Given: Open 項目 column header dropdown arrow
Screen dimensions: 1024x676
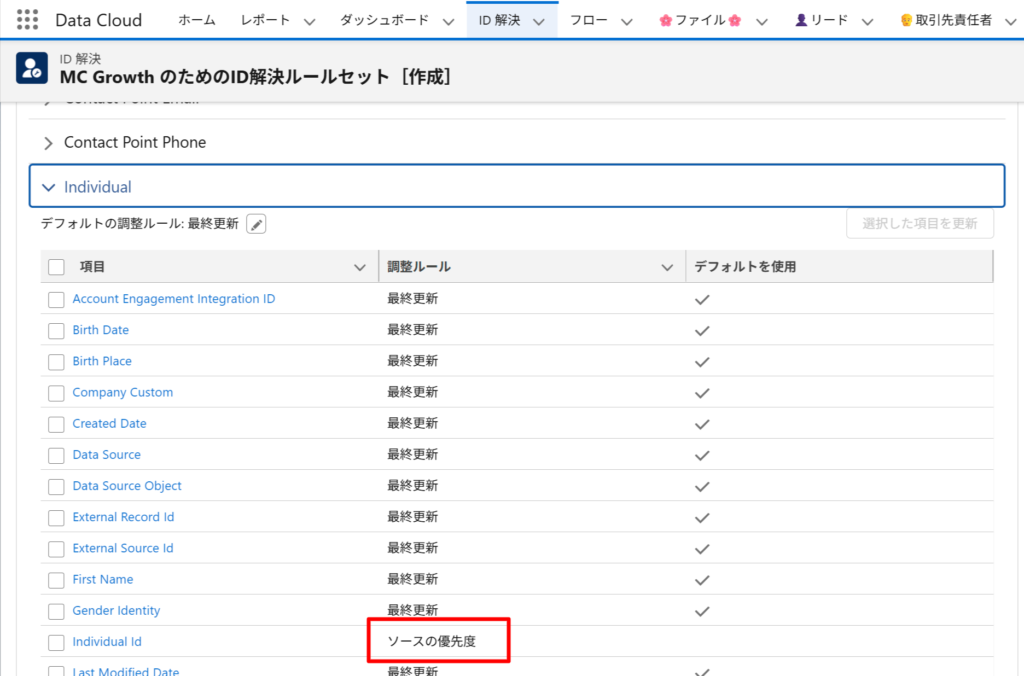Looking at the screenshot, I should 359,267.
